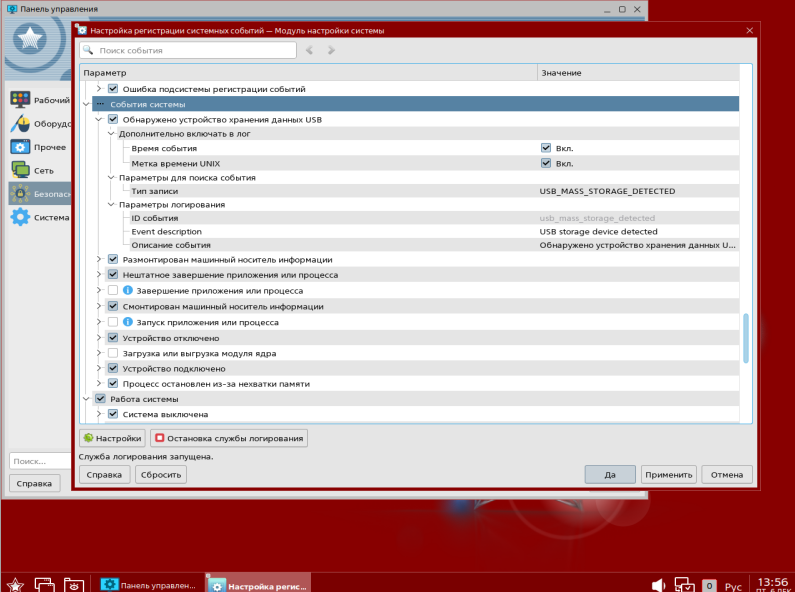Uncheck Процесс остановлен из-за нехватки памяти
Screen dimensions: 795x592
[x=113, y=384]
